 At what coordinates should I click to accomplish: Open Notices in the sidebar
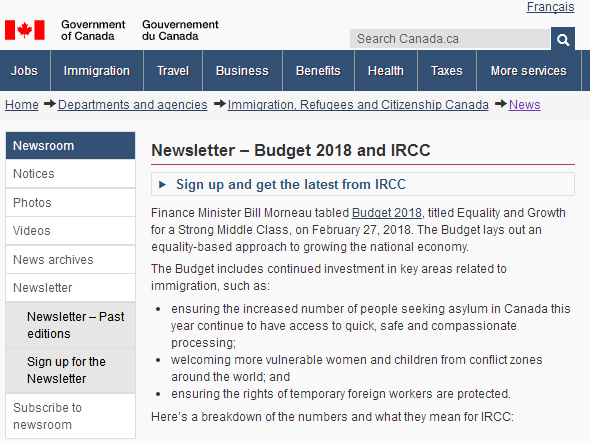[x=70, y=174]
